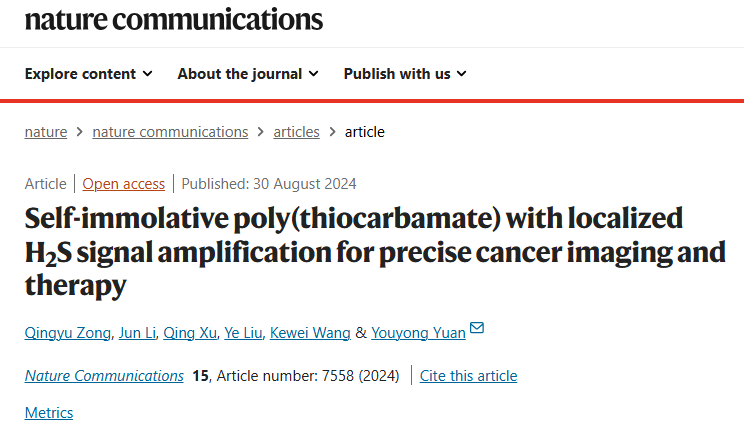Screen dimensions: 744x446
Task: View author Qing Xu details
Action: click(x=190, y=333)
